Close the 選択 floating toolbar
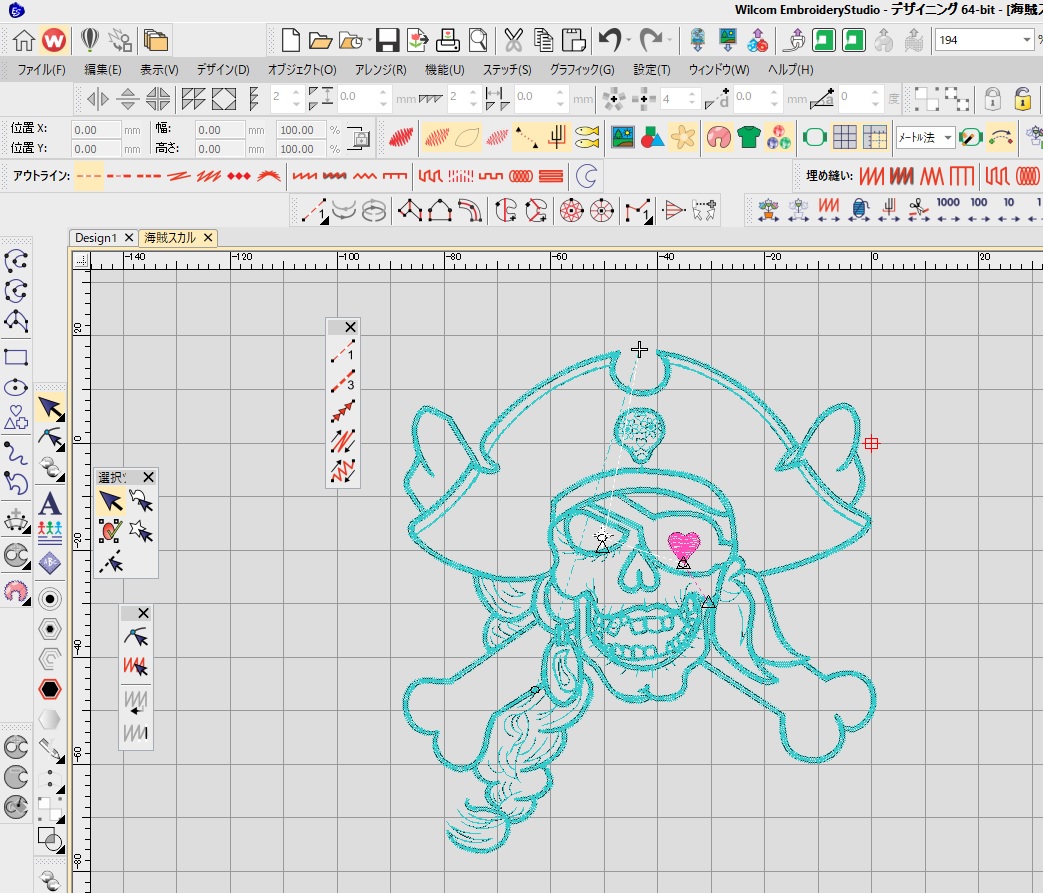1043x893 pixels. [148, 477]
